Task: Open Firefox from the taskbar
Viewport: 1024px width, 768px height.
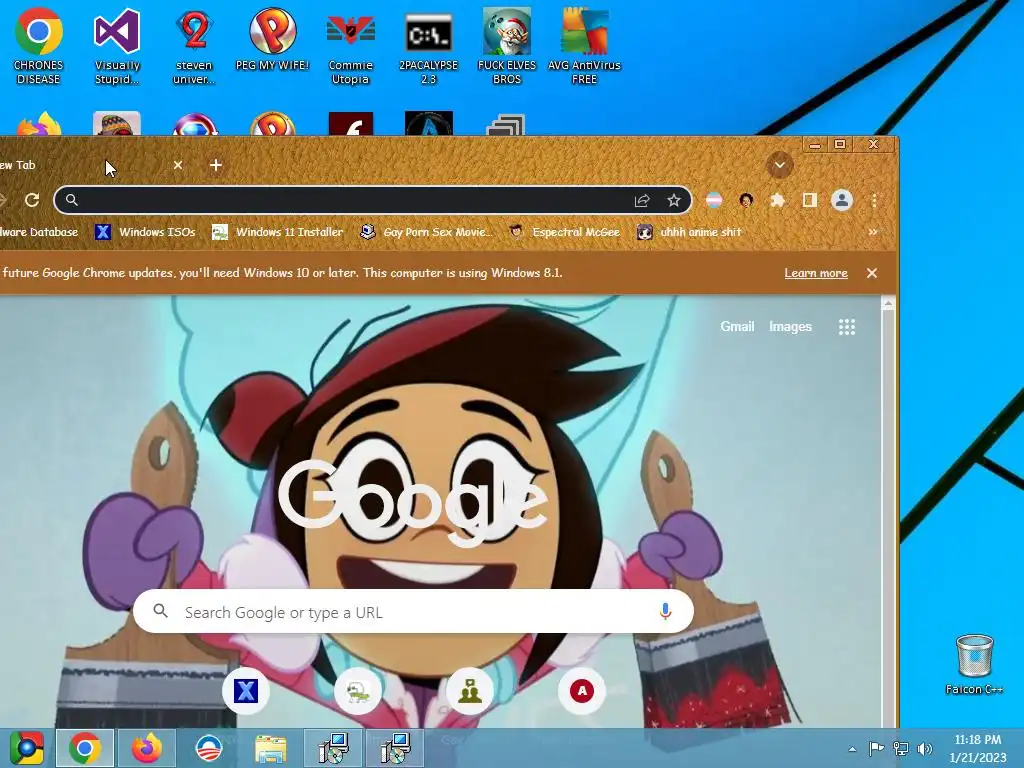Action: [x=146, y=748]
